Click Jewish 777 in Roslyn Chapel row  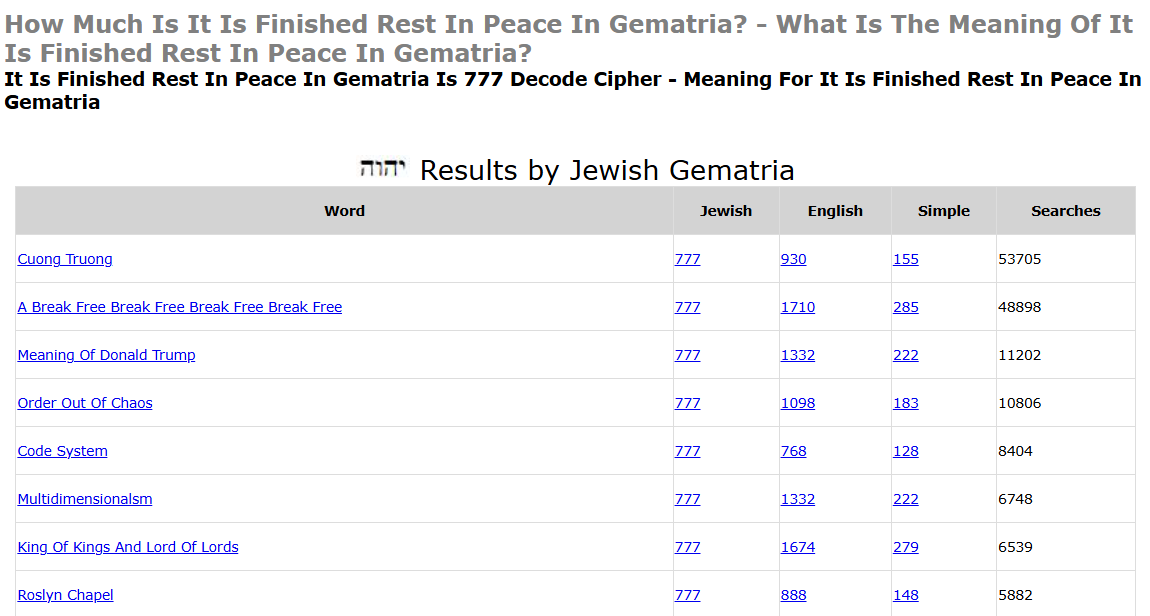[687, 595]
